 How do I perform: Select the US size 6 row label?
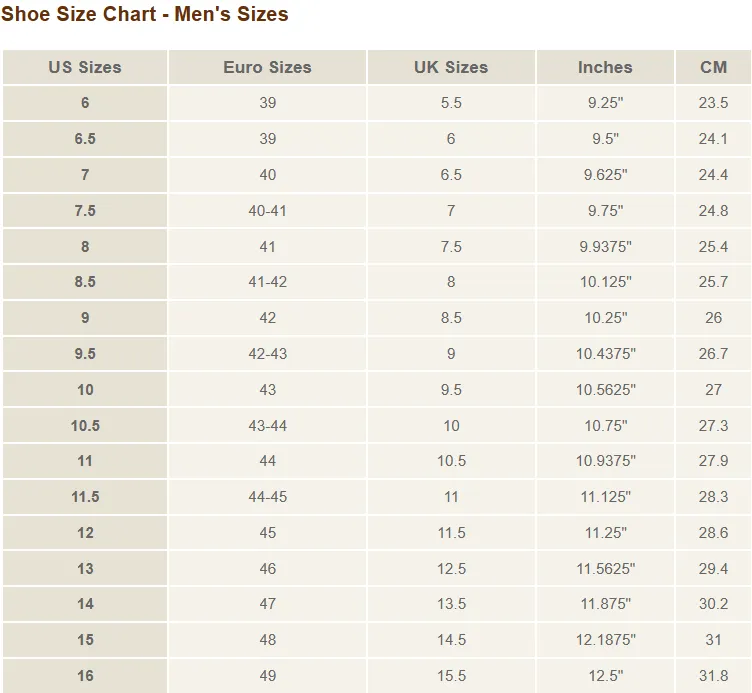pos(85,103)
